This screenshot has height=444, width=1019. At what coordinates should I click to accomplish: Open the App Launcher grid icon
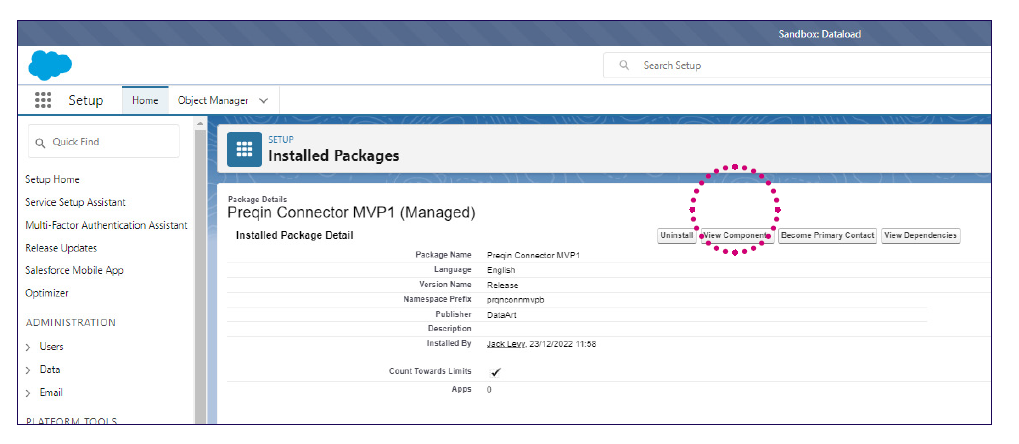[x=43, y=100]
